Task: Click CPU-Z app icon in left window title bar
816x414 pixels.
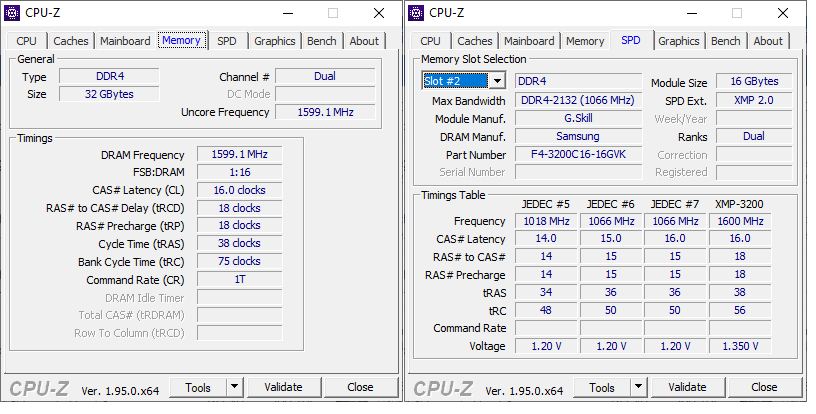Action: pos(12,13)
